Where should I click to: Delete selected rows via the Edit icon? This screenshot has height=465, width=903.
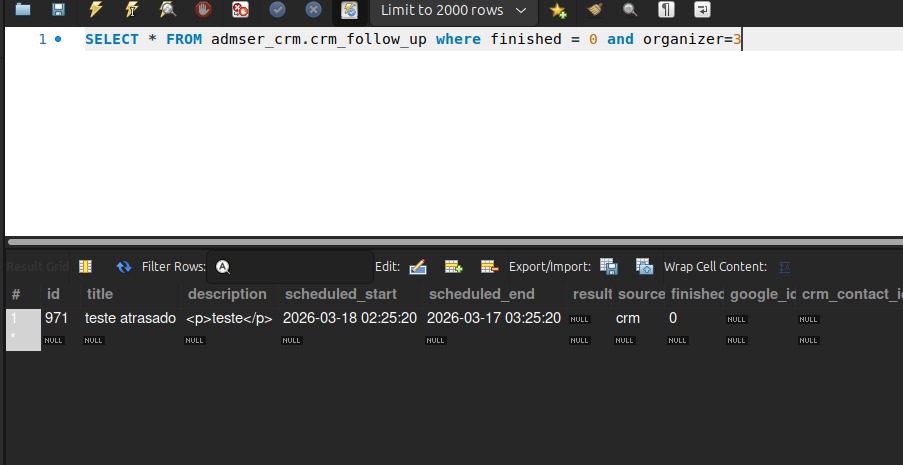click(489, 267)
